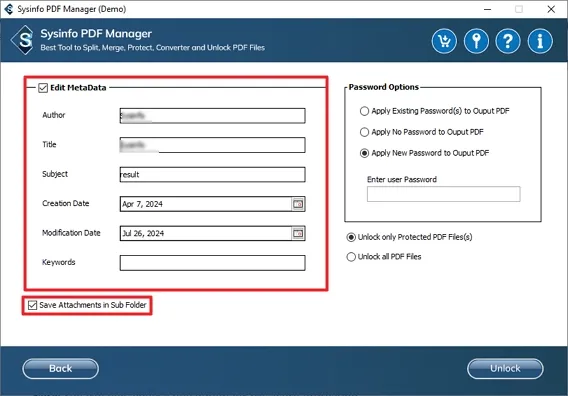568x396 pixels.
Task: Show the about info icon
Action: 540,41
